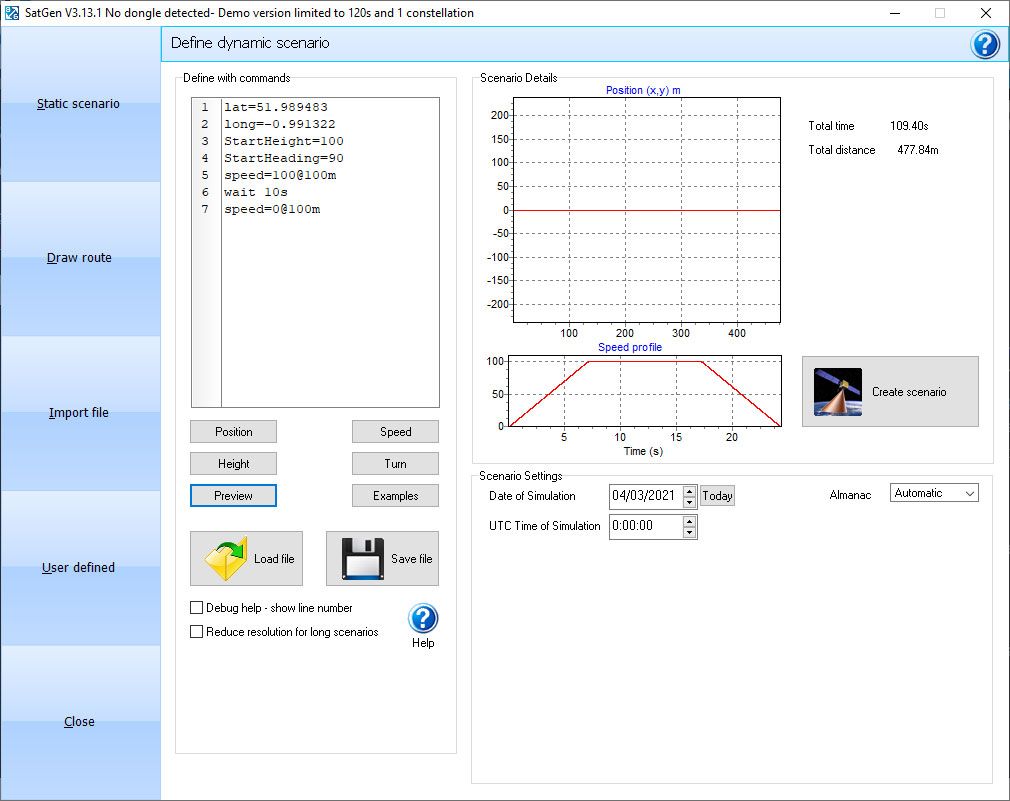The width and height of the screenshot is (1010, 801).
Task: Click the Total time value 109.40s
Action: tap(909, 126)
